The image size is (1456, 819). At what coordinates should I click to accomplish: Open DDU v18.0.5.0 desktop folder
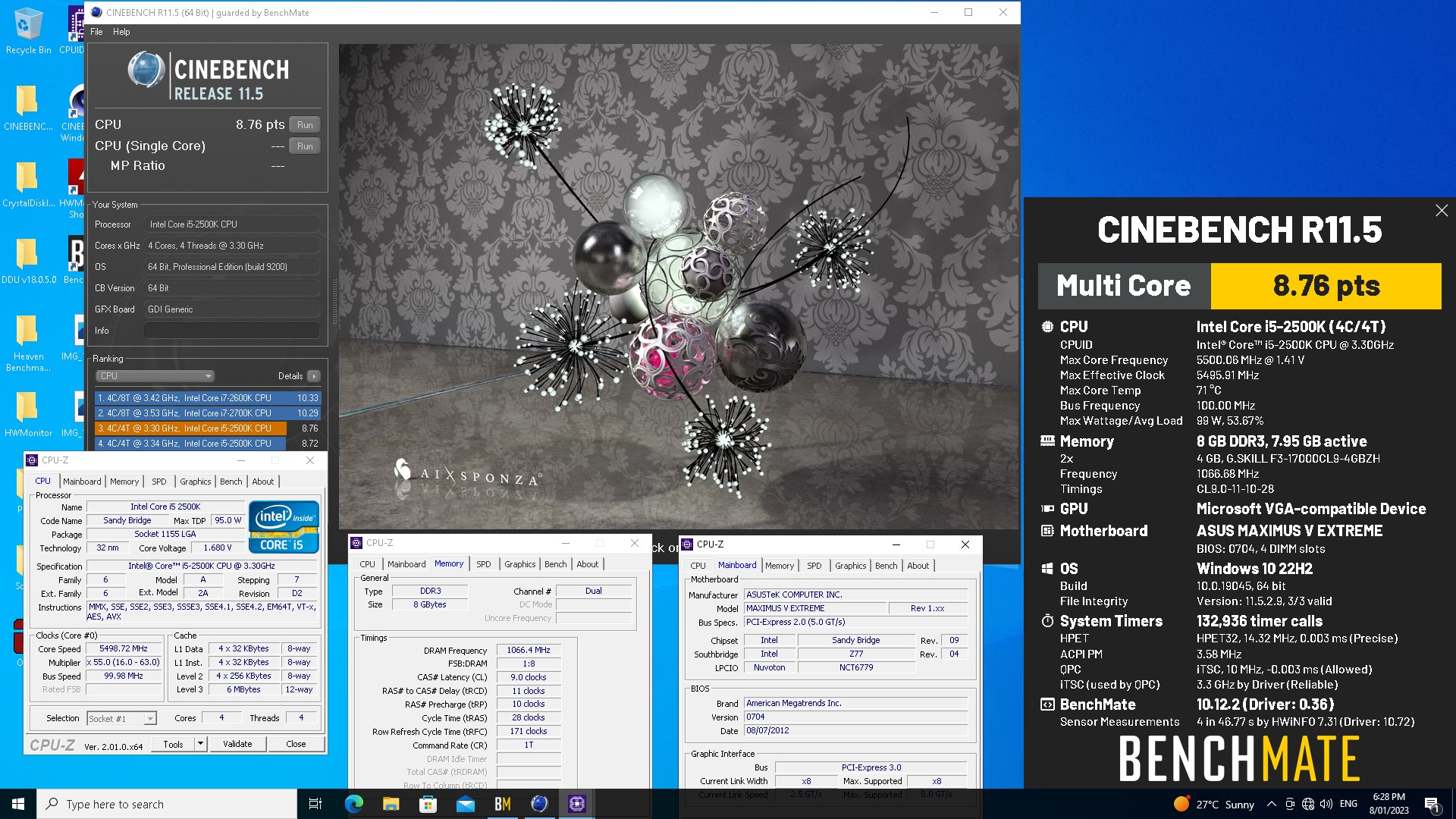(28, 261)
